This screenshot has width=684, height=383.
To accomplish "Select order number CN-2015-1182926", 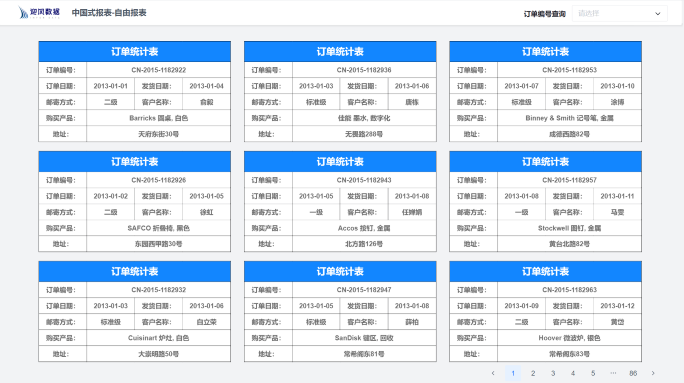I will [x=159, y=180].
